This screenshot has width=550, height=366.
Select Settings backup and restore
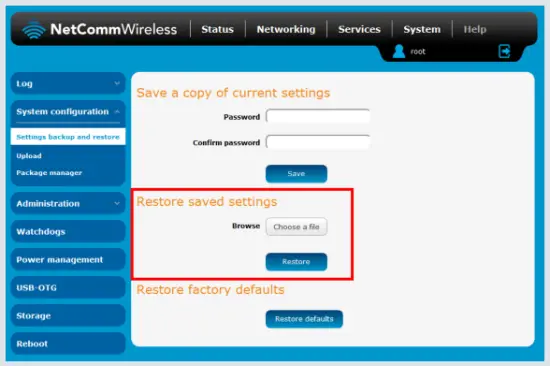click(68, 137)
